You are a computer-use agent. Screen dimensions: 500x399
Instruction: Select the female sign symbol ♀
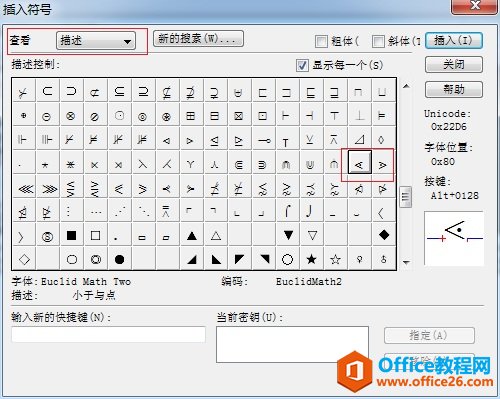click(359, 259)
